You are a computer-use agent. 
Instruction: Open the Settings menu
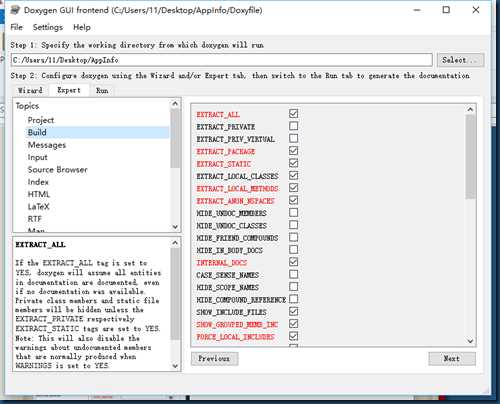(48, 27)
